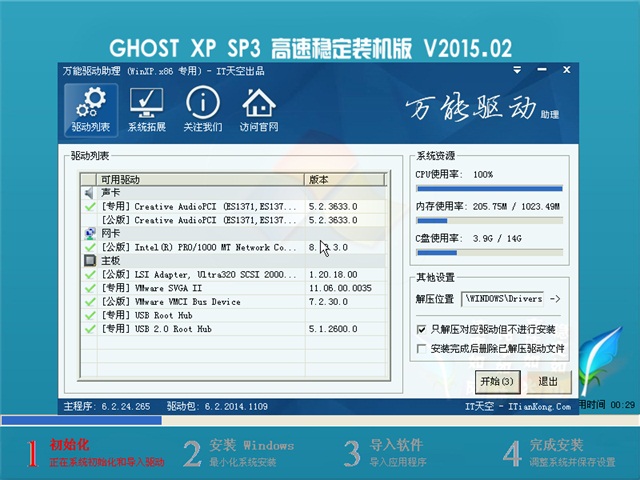Click the 版本 column header
Viewport: 640px width, 480px height.
(x=344, y=179)
